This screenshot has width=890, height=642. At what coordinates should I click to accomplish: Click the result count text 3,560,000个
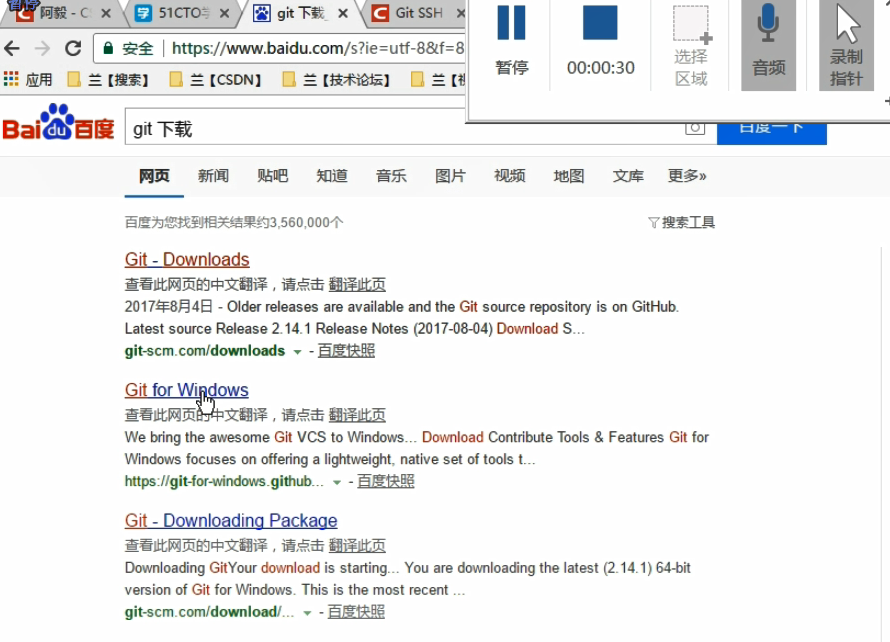[307, 223]
